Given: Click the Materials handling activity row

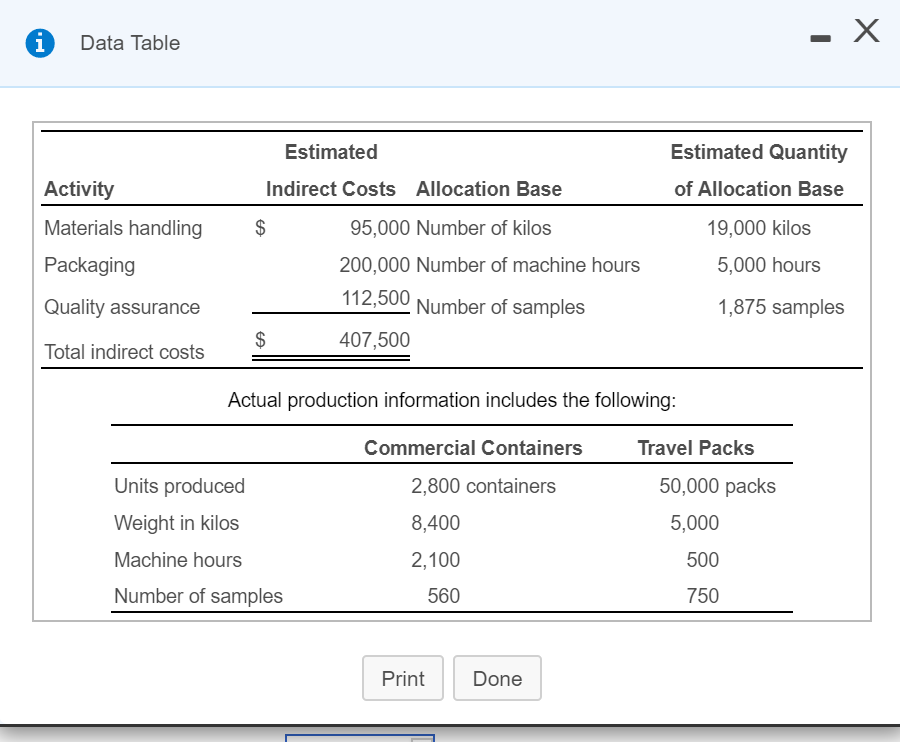Looking at the screenshot, I should pos(122,228).
